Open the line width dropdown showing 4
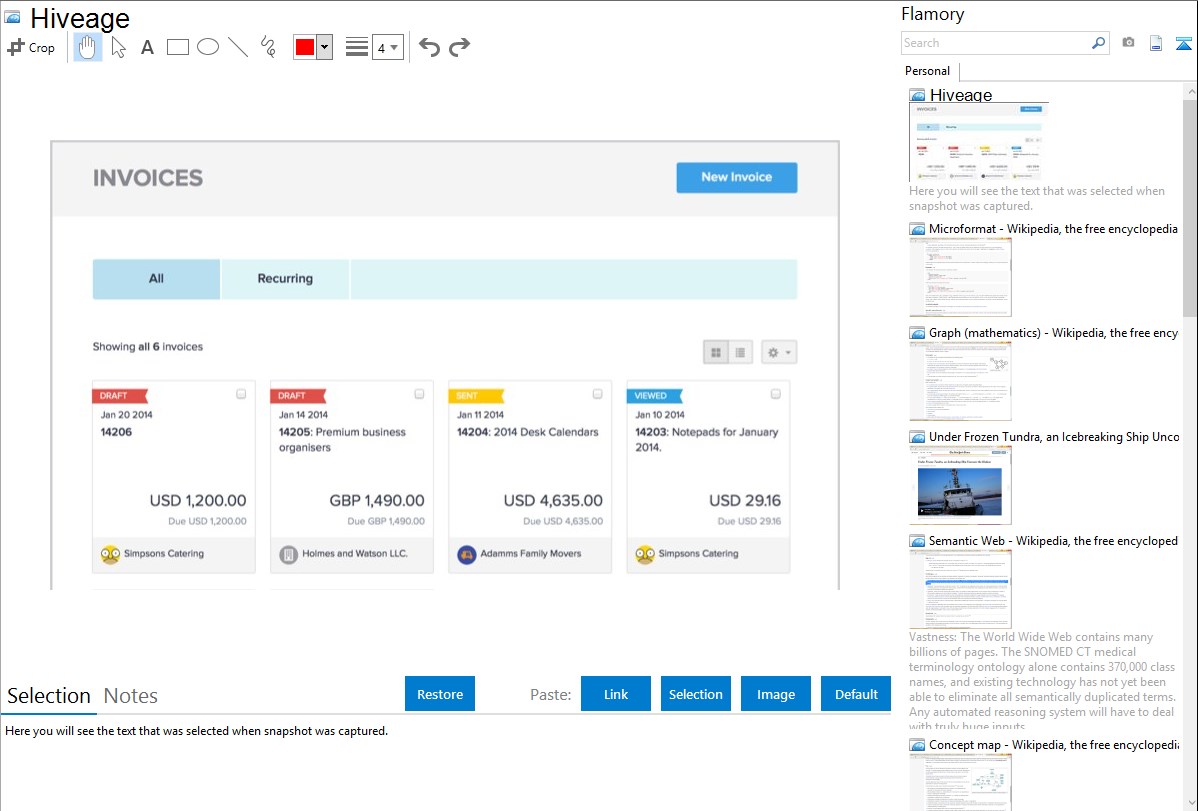The height and width of the screenshot is (811, 1198). click(387, 47)
